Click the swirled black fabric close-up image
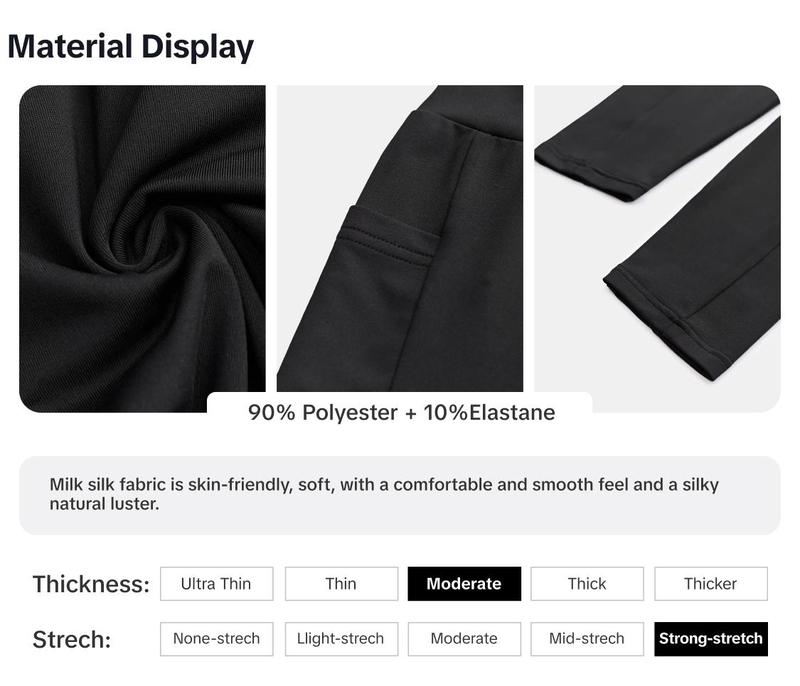This screenshot has height=686, width=800. click(142, 248)
